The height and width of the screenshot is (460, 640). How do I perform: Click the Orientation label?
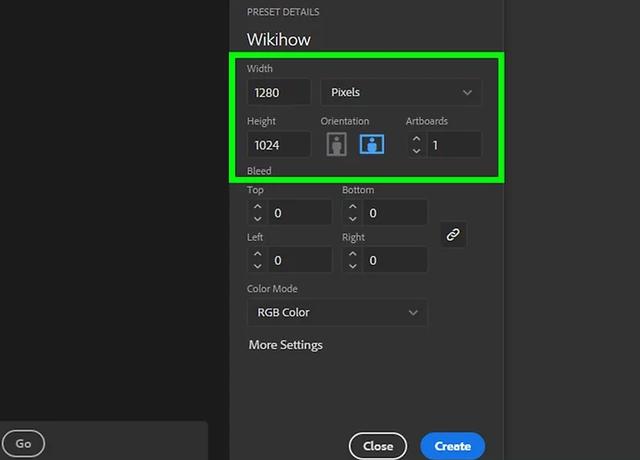pos(344,121)
